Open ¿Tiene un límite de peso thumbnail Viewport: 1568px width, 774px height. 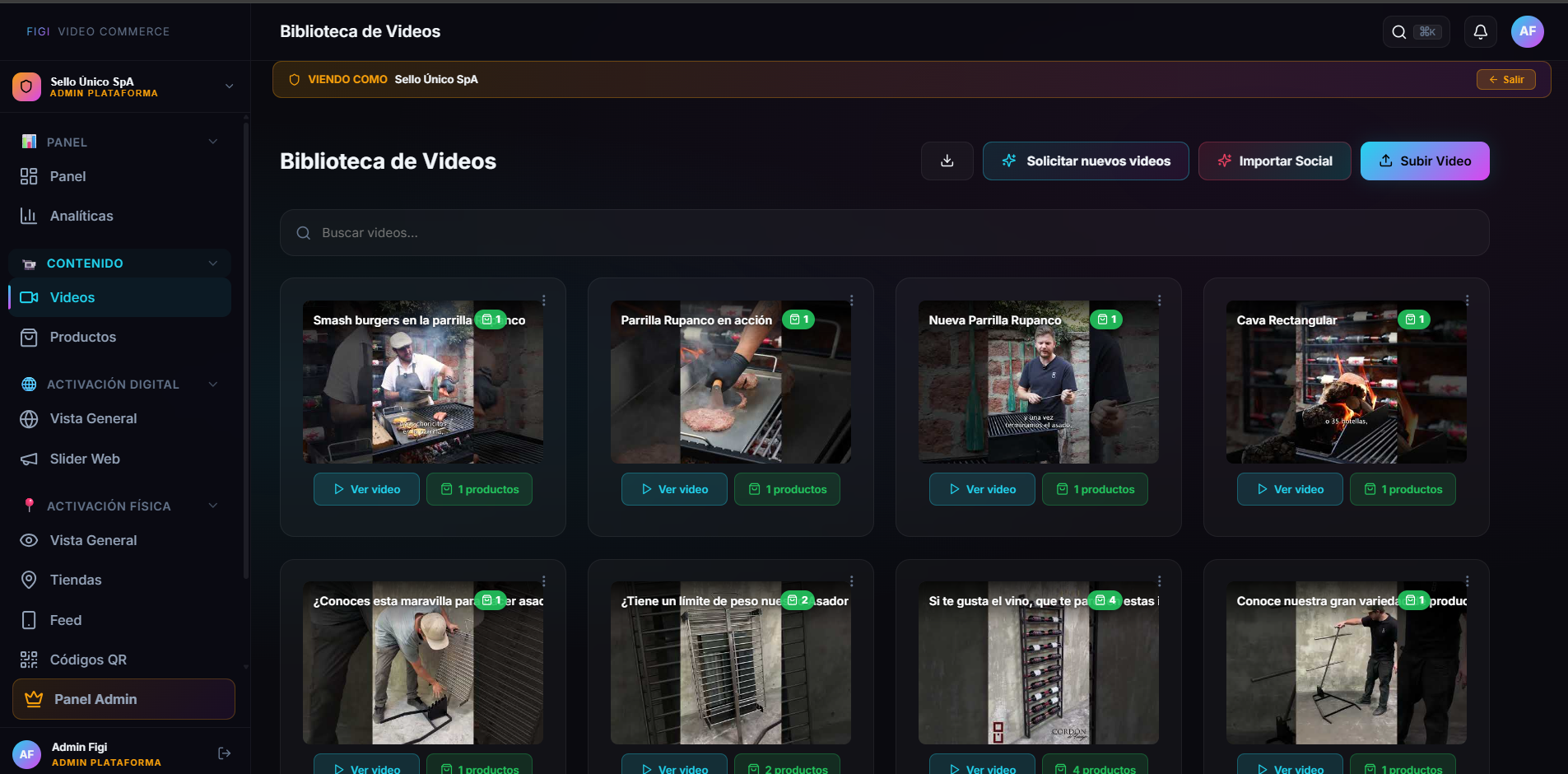tap(731, 663)
